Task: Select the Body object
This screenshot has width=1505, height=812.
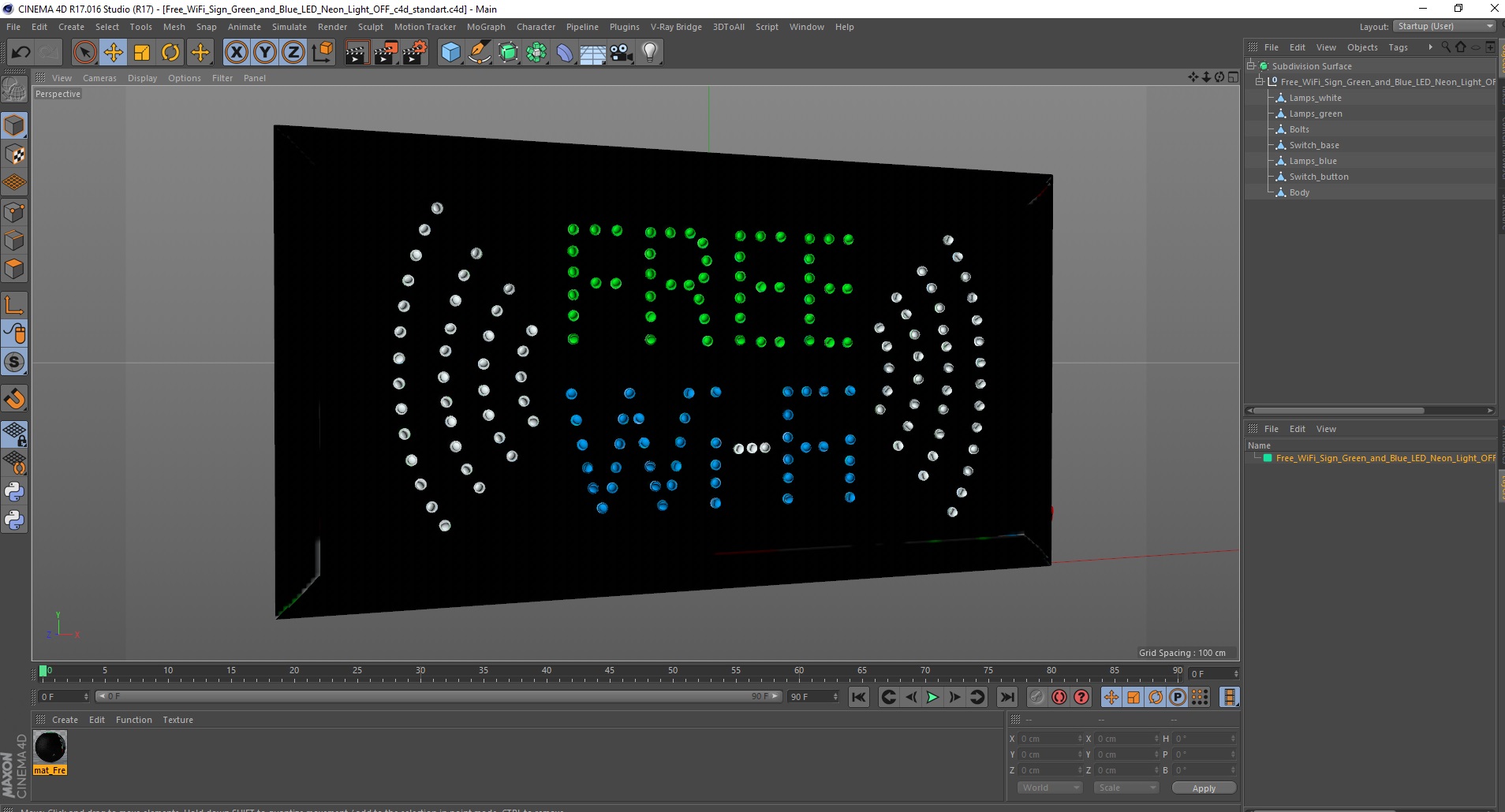Action: point(1299,192)
